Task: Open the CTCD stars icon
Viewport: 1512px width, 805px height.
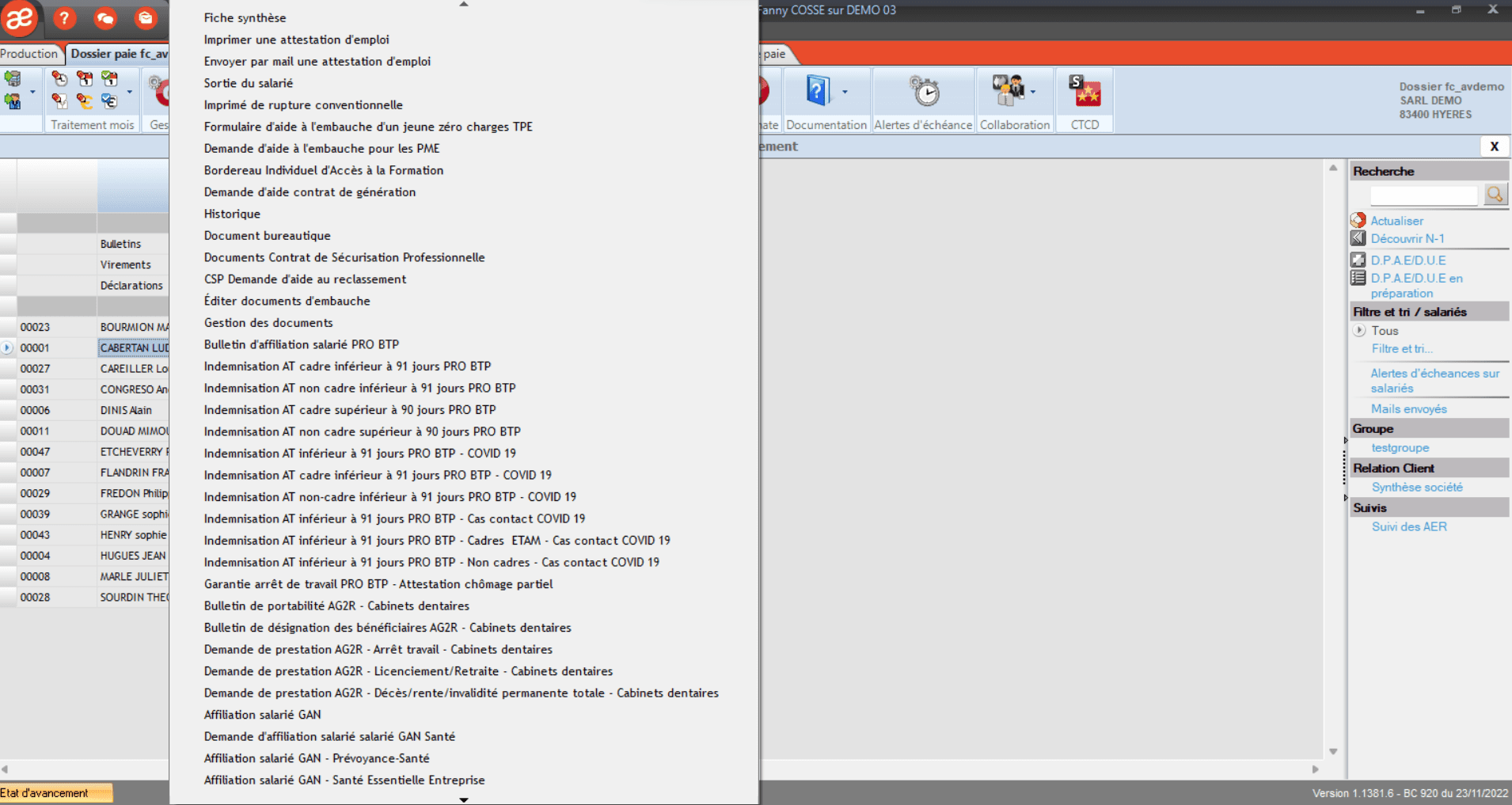Action: [1085, 90]
